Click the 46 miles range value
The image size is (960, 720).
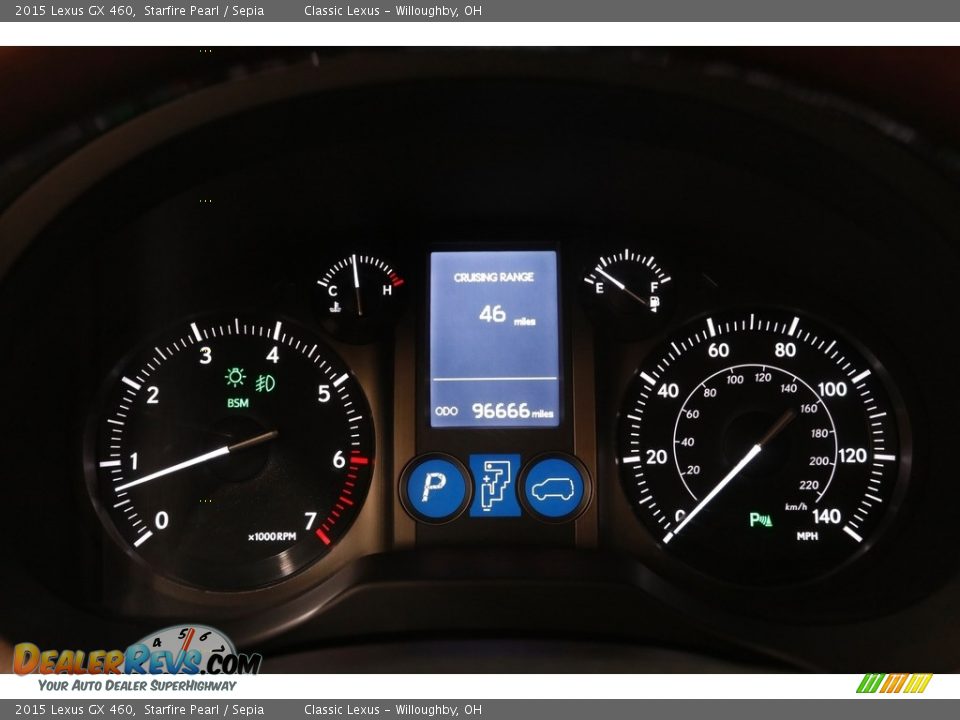point(506,315)
